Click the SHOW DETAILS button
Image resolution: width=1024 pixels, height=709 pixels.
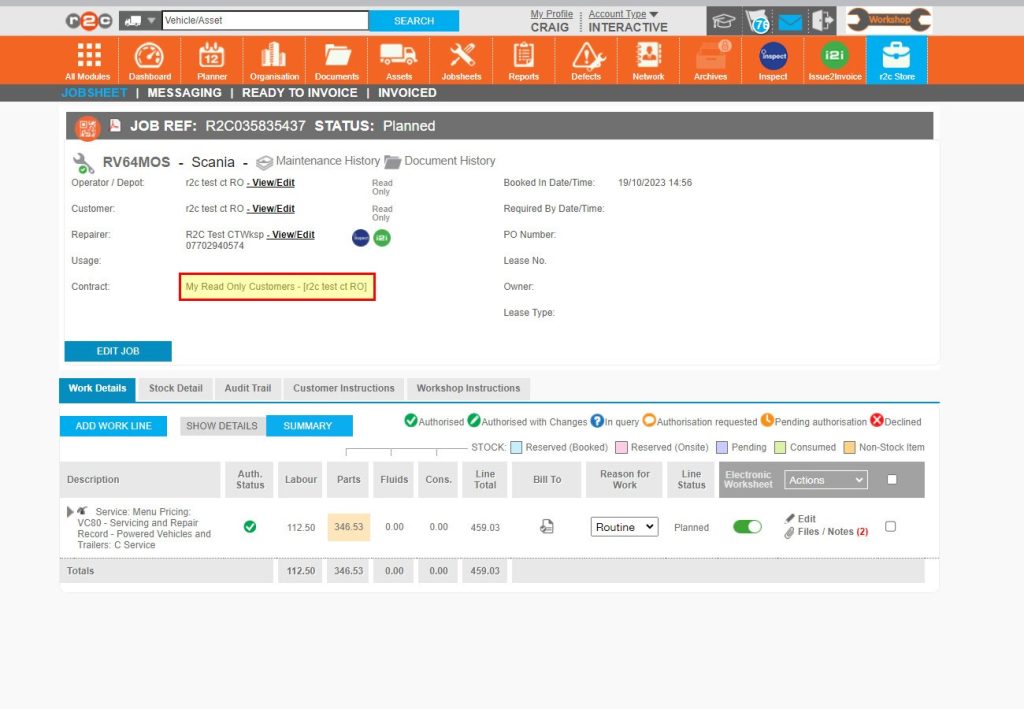coord(222,426)
